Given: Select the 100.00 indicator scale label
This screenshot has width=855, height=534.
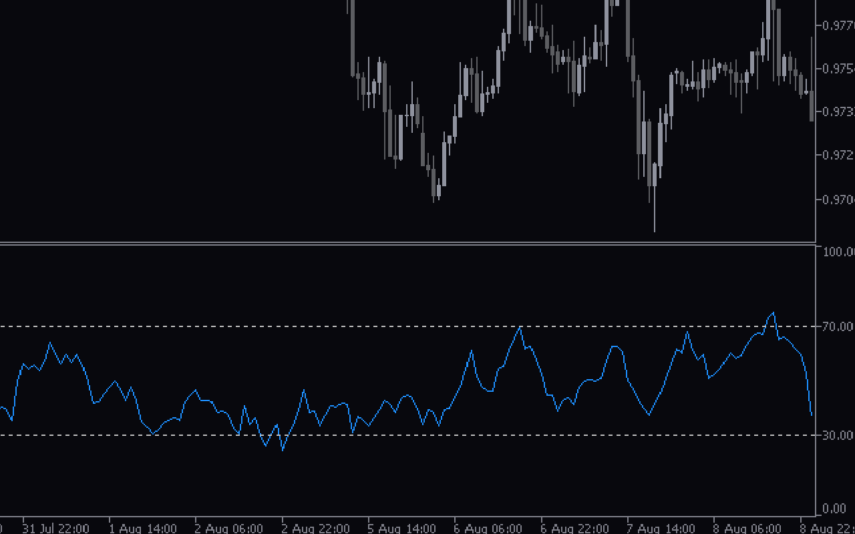Looking at the screenshot, I should [838, 252].
